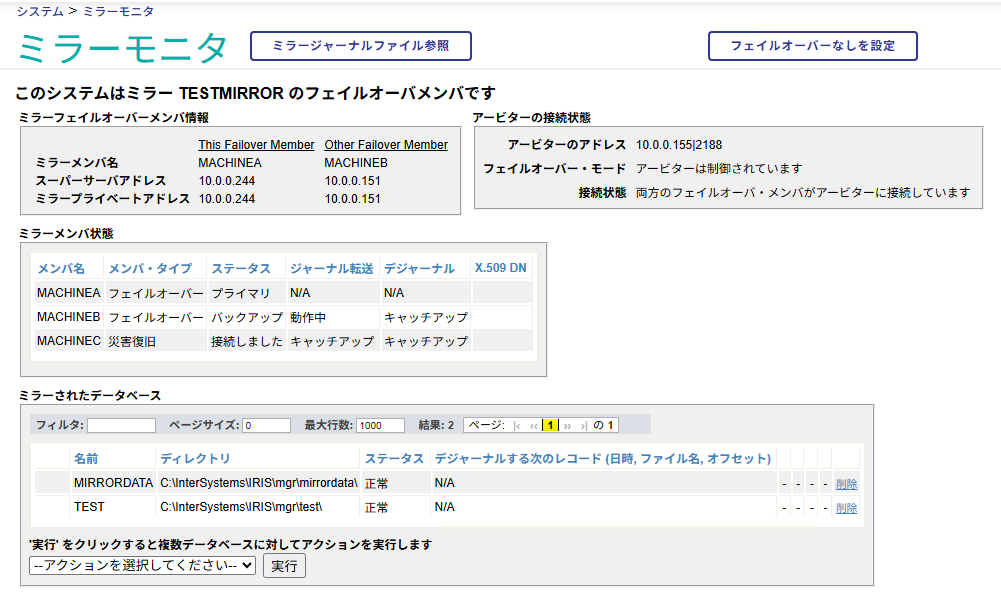Click 削除 link for TEST database
The width and height of the screenshot is (1001, 604).
point(846,507)
